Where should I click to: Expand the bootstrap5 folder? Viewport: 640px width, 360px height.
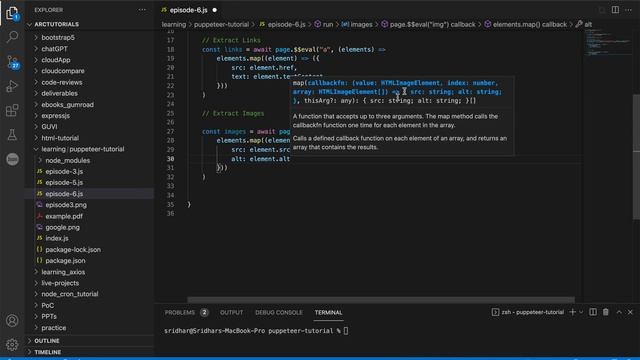click(58, 38)
